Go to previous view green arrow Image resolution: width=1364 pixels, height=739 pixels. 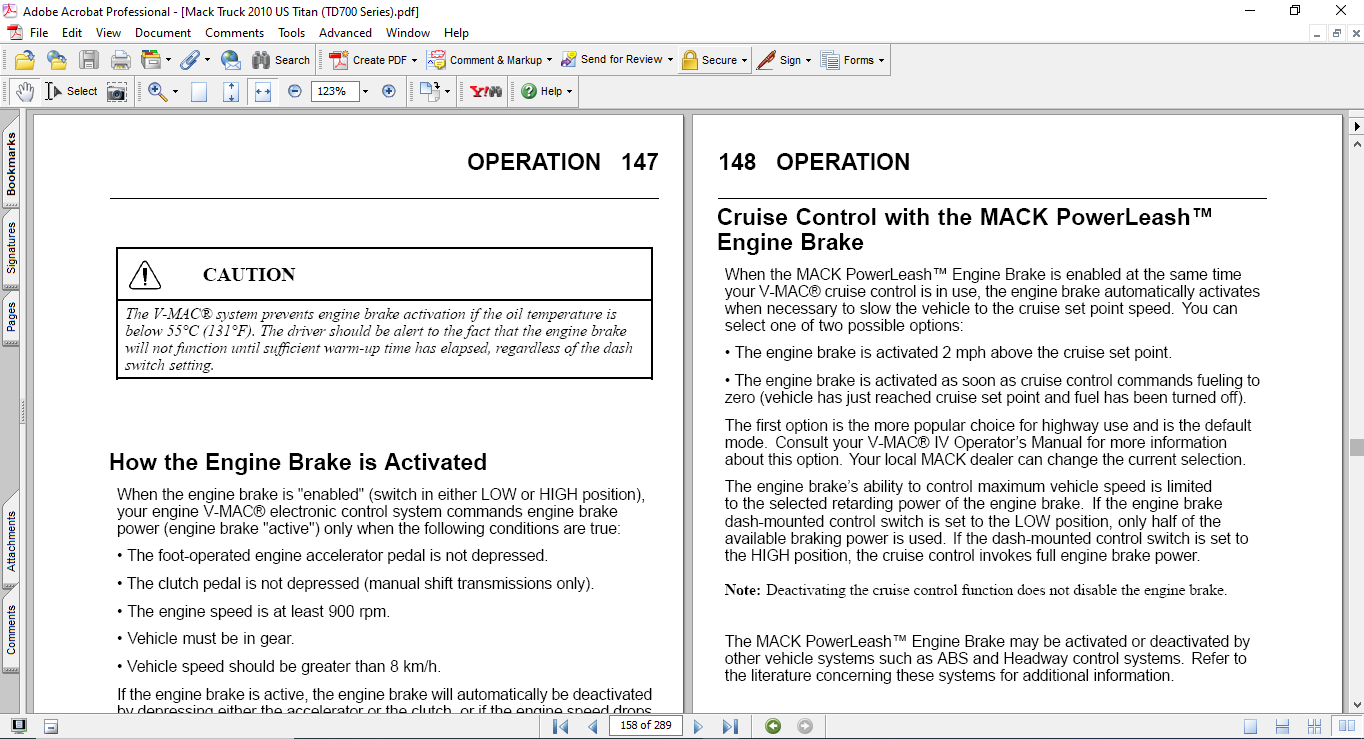[x=772, y=726]
